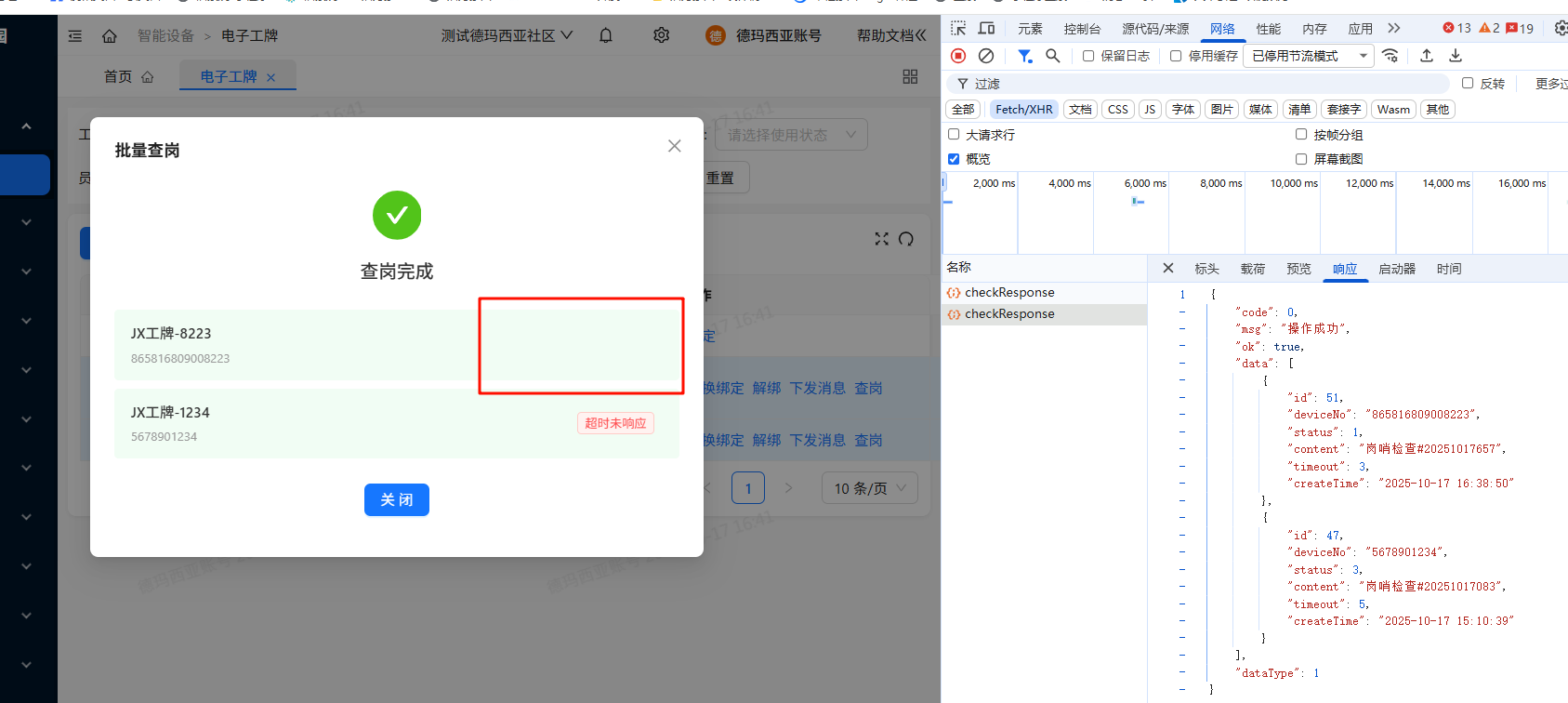Image resolution: width=1568 pixels, height=703 pixels.
Task: Enable 大请求行 checkbox
Action: click(x=954, y=134)
